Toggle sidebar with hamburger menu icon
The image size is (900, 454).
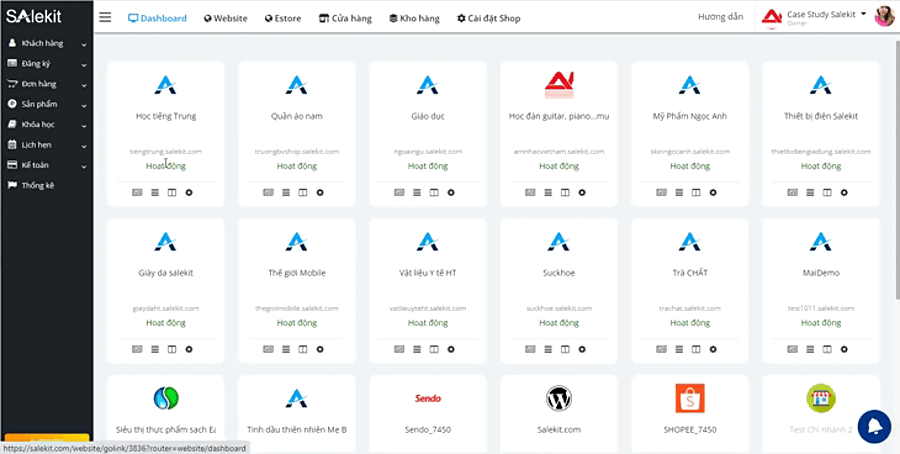tap(105, 17)
